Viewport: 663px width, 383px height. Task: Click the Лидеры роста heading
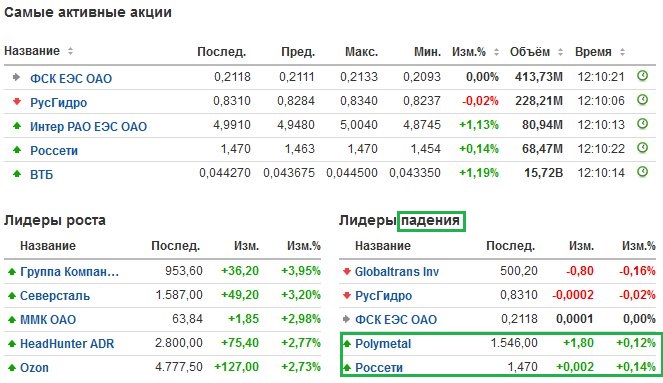(x=55, y=220)
